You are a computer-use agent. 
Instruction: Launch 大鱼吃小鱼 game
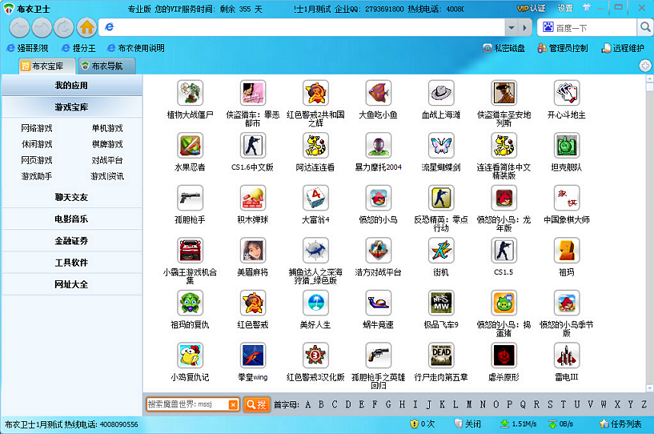point(378,93)
